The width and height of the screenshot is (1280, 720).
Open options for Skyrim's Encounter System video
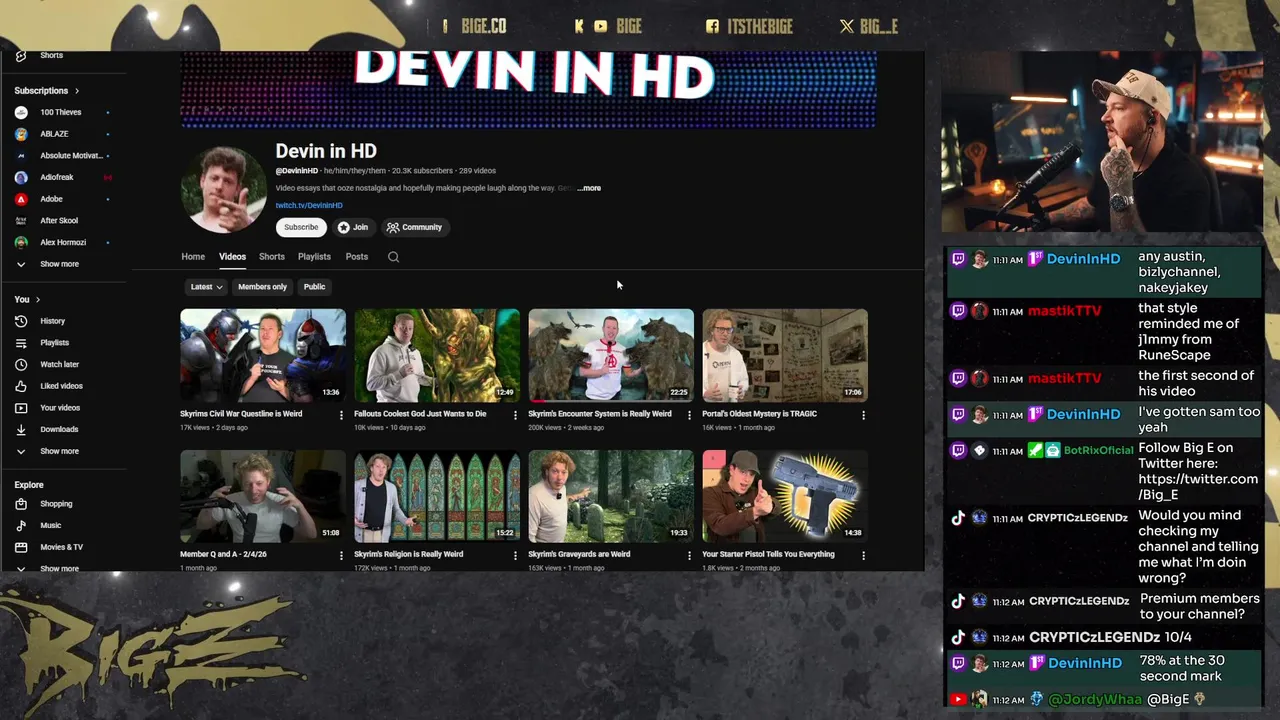point(689,415)
